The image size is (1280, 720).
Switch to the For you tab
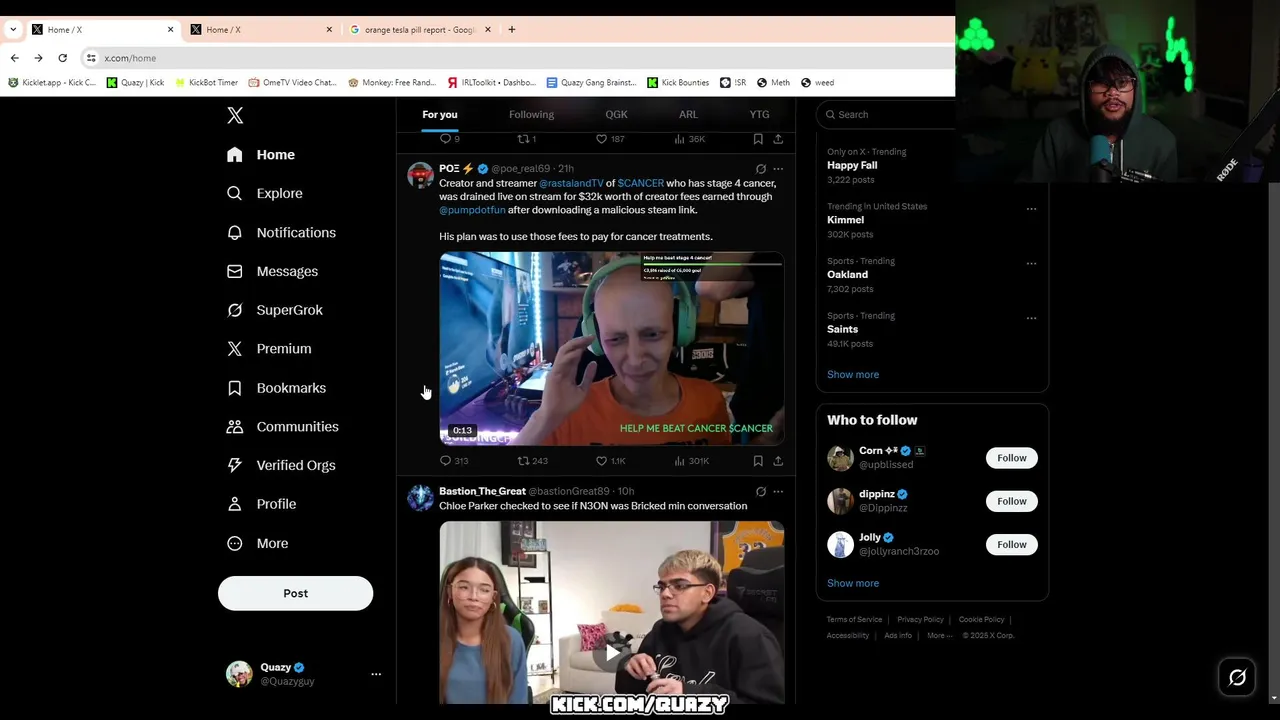pyautogui.click(x=440, y=115)
